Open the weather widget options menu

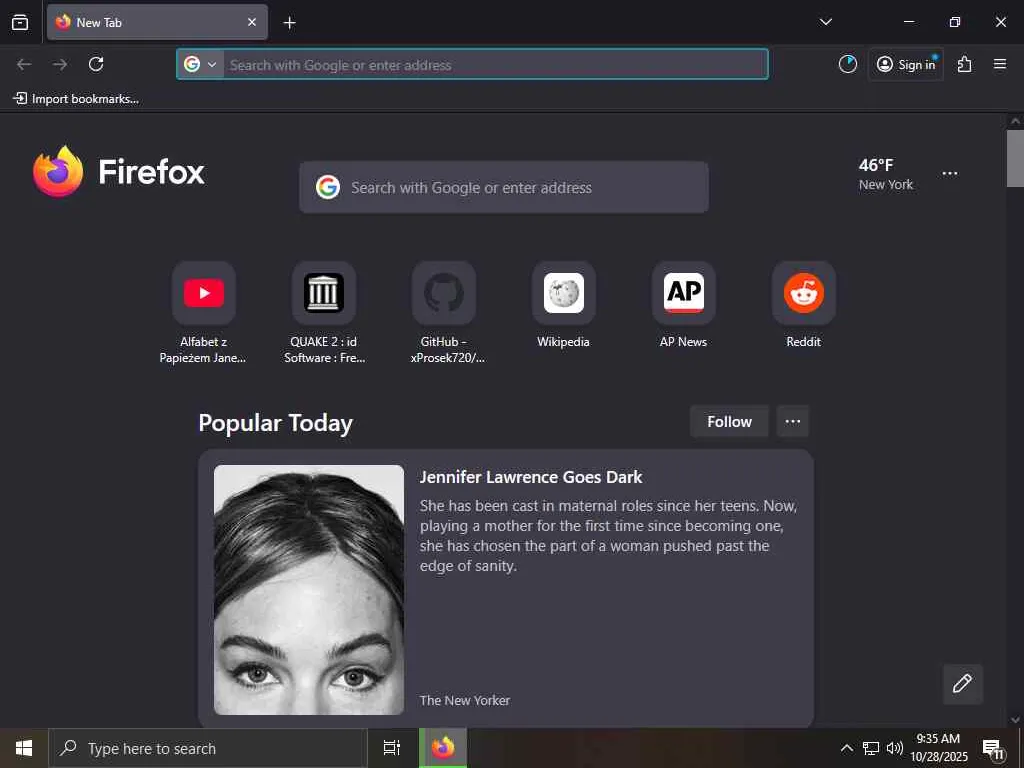[950, 174]
